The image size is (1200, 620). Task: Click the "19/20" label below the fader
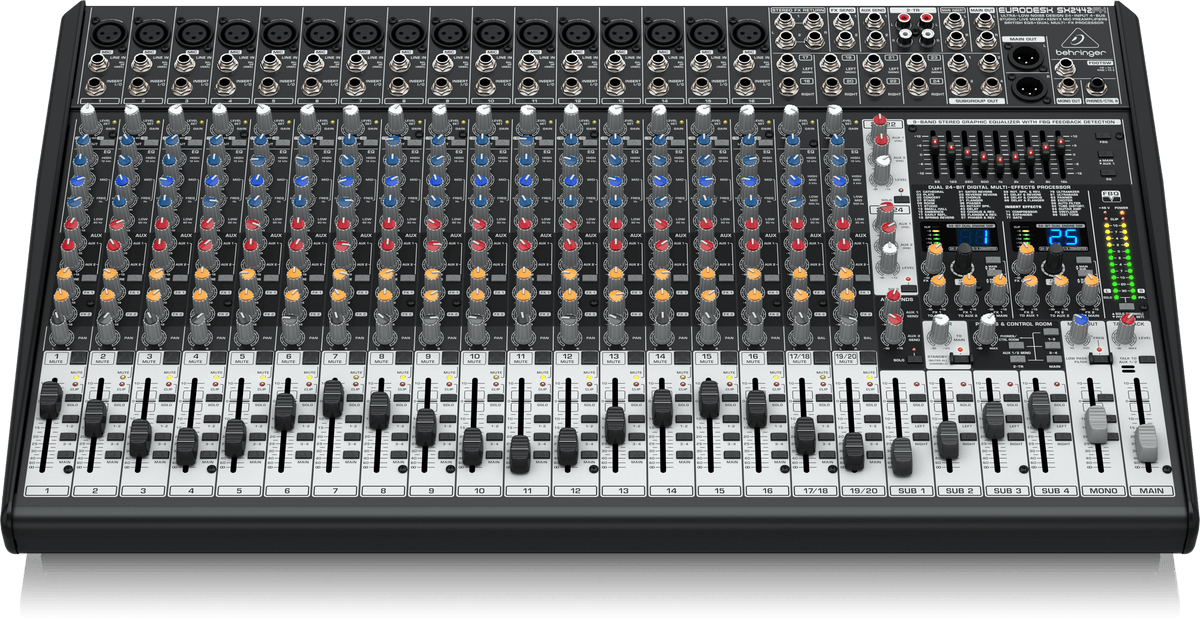[x=862, y=490]
